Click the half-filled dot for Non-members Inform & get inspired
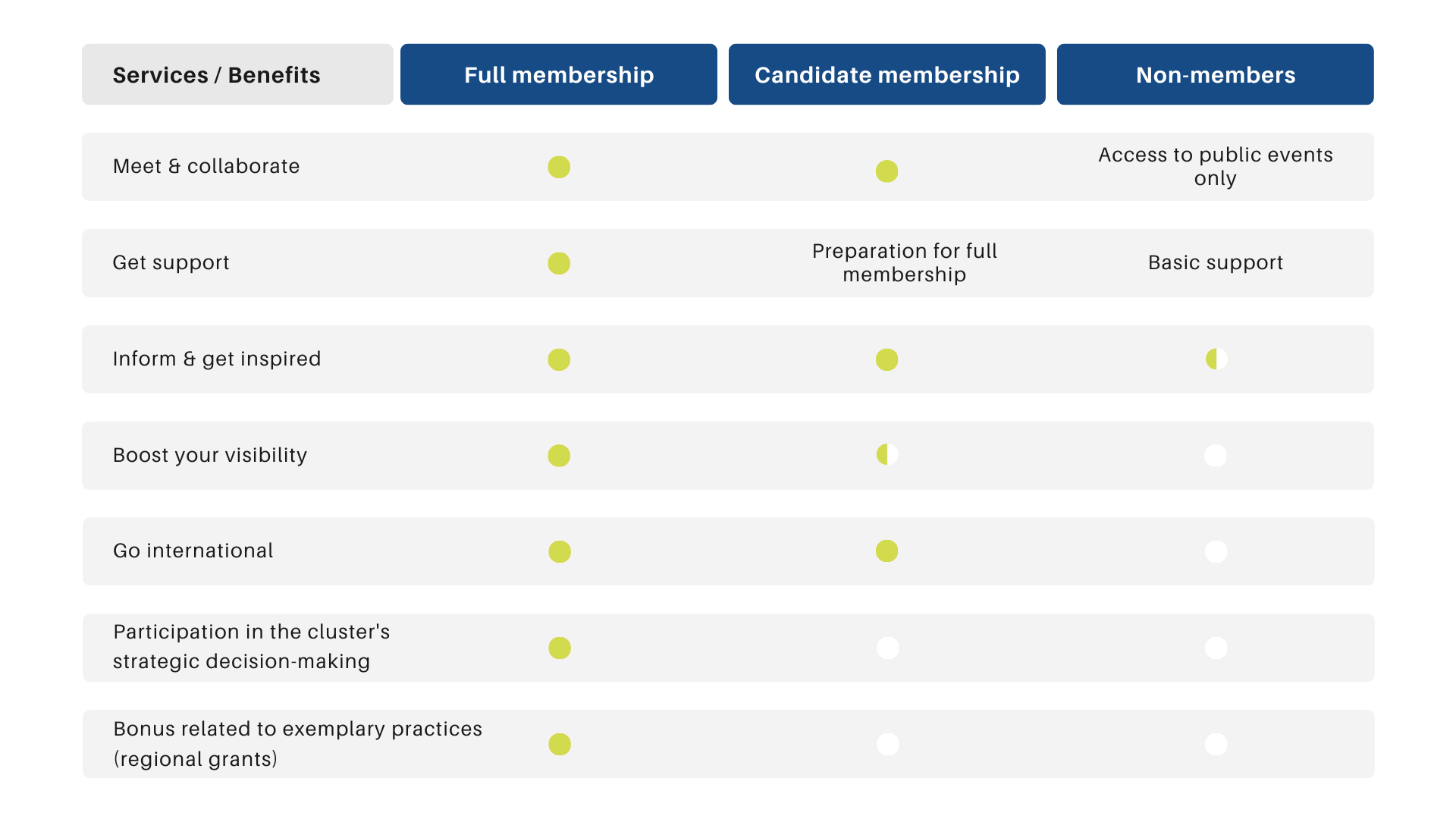The image size is (1456, 819). (1216, 359)
